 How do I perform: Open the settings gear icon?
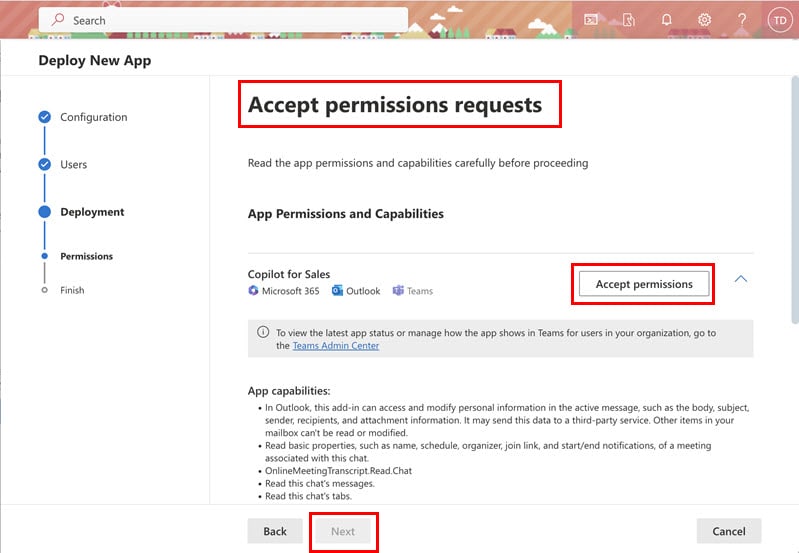point(704,20)
